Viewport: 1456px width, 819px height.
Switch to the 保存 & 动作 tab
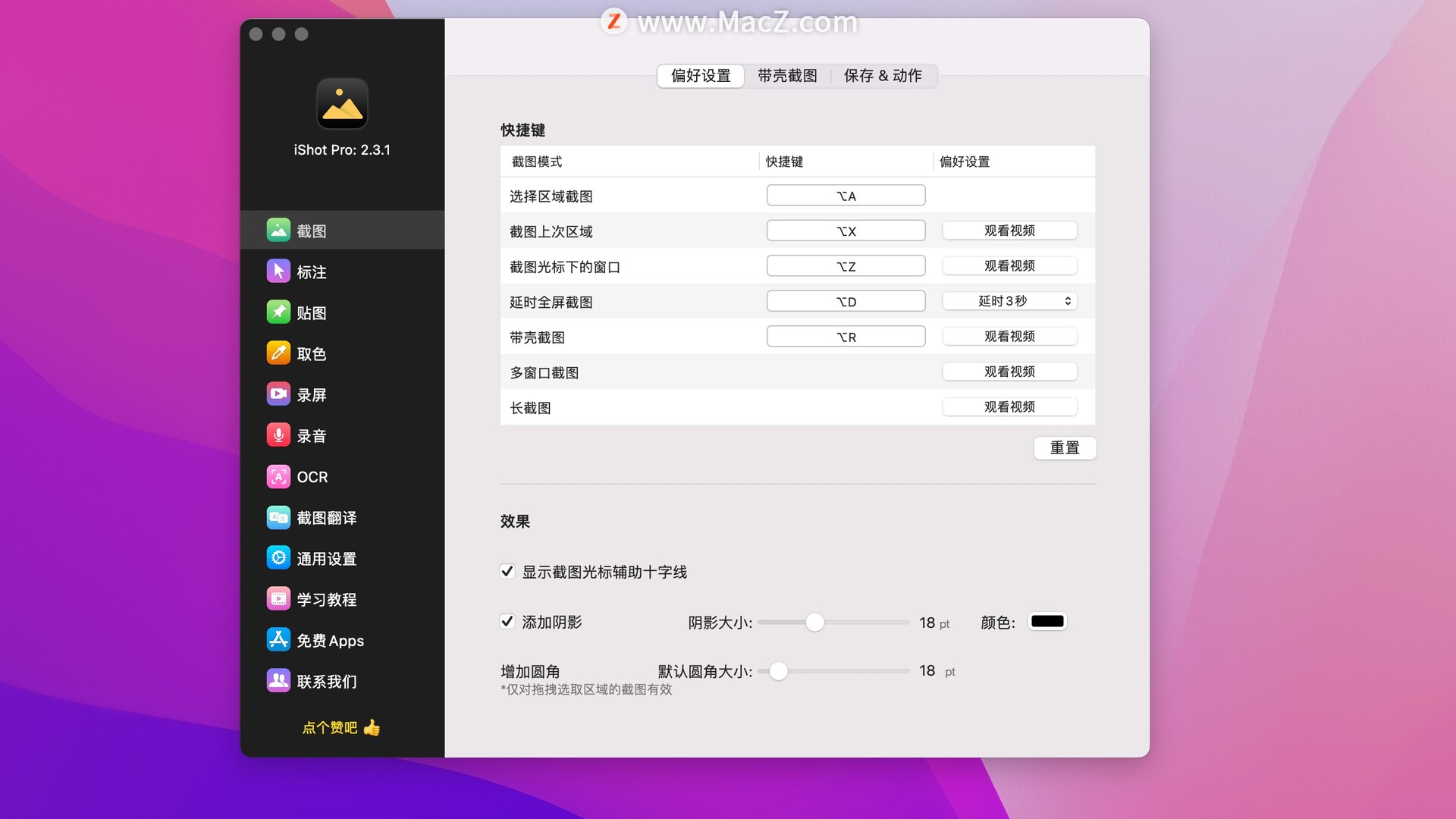pos(883,76)
